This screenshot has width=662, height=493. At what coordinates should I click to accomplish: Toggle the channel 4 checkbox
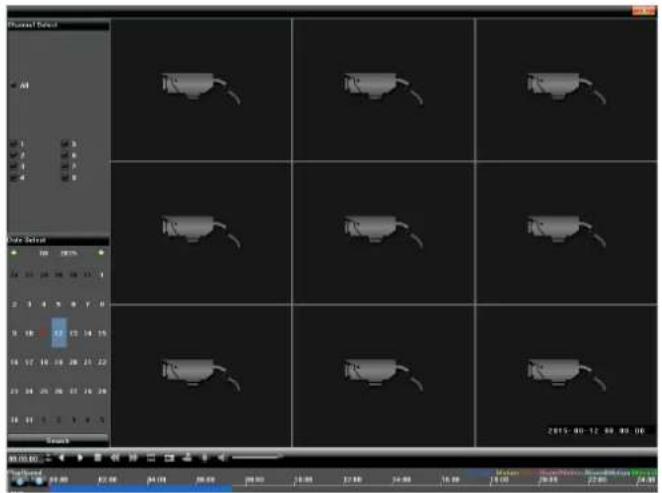click(14, 178)
